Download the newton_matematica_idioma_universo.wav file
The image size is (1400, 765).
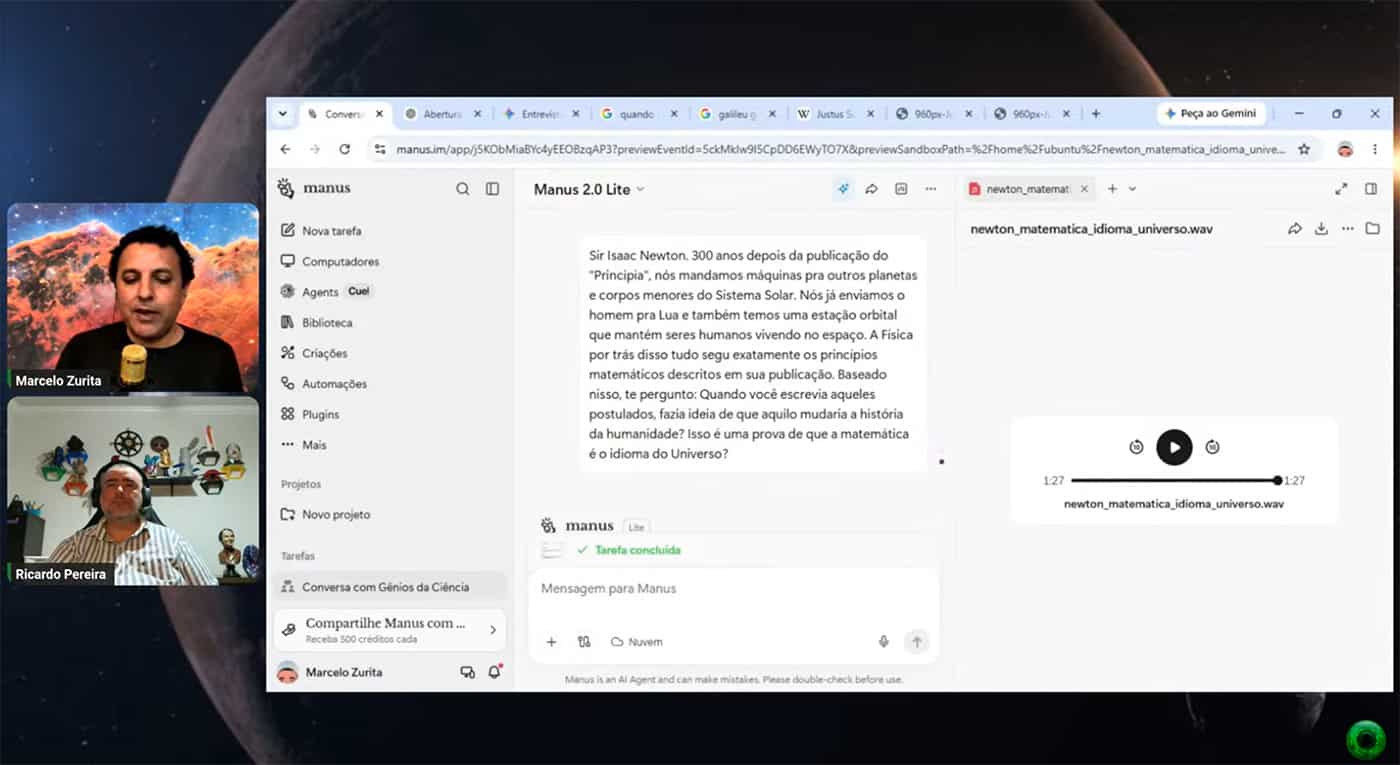click(x=1321, y=229)
